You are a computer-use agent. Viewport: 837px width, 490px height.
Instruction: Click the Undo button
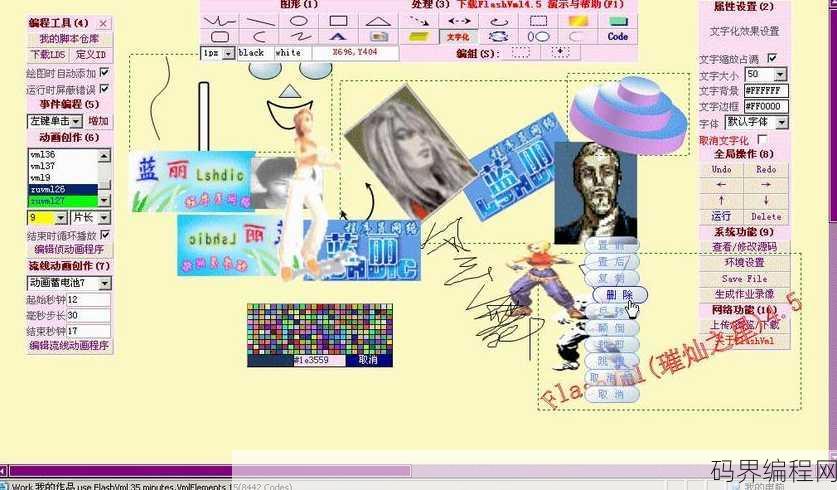(721, 169)
